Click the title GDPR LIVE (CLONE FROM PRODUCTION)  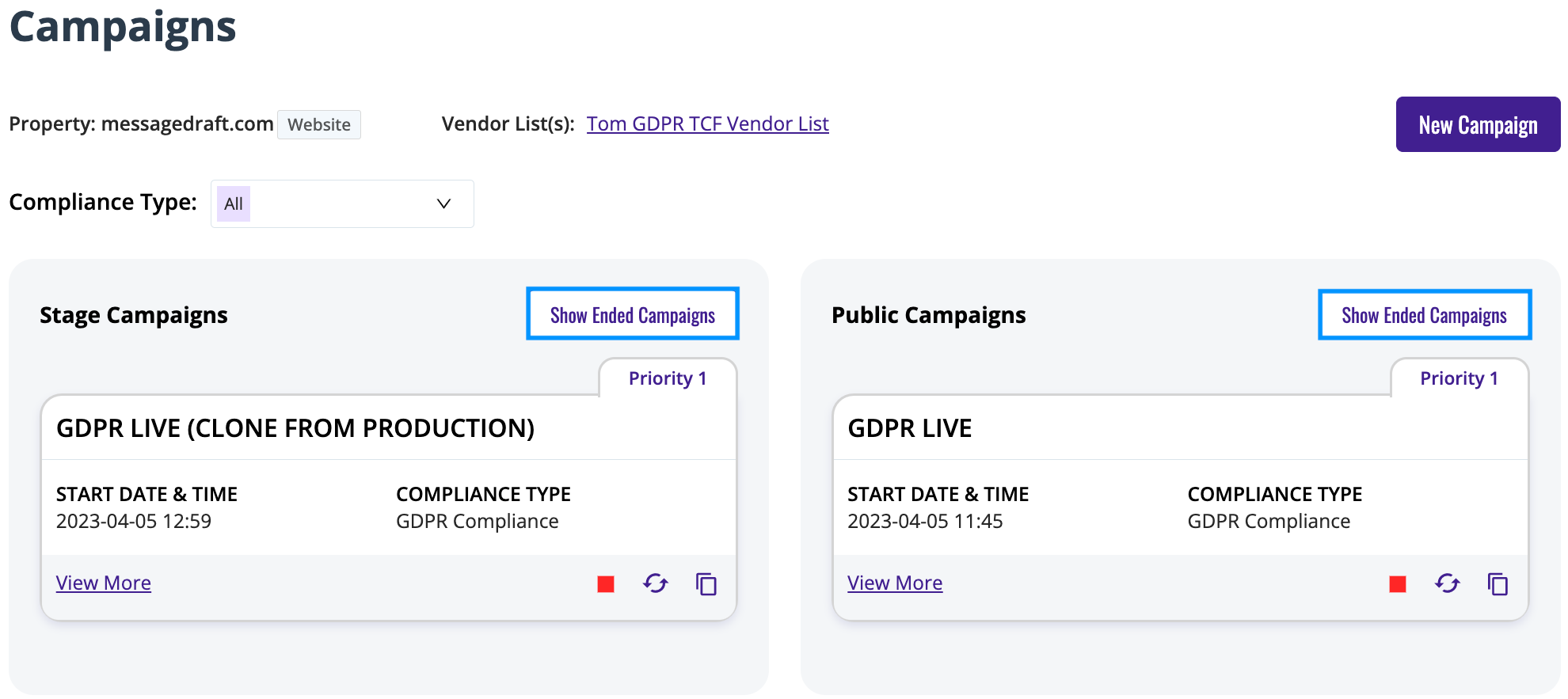pos(295,428)
